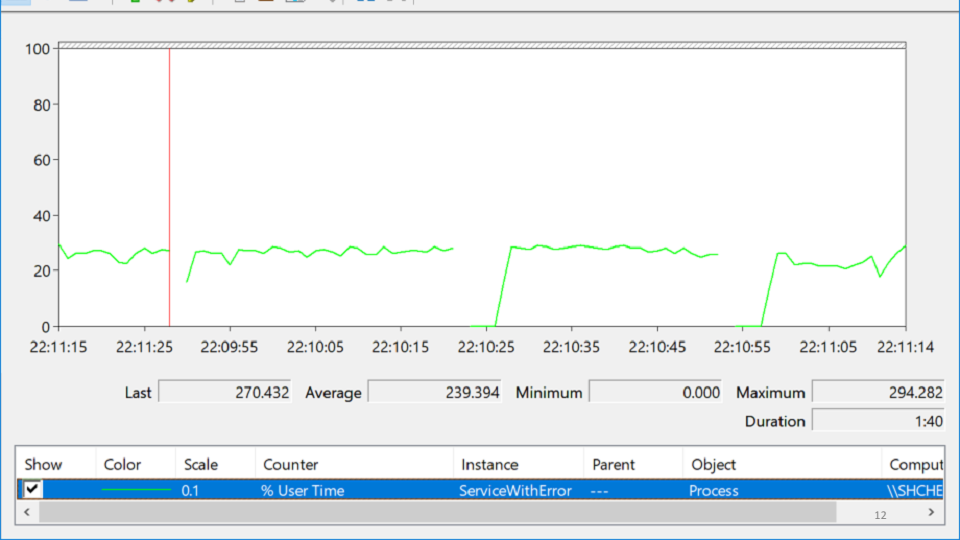Click the horizontal scrollbar thumb of counter list
The height and width of the screenshot is (540, 960).
pyautogui.click(x=437, y=512)
